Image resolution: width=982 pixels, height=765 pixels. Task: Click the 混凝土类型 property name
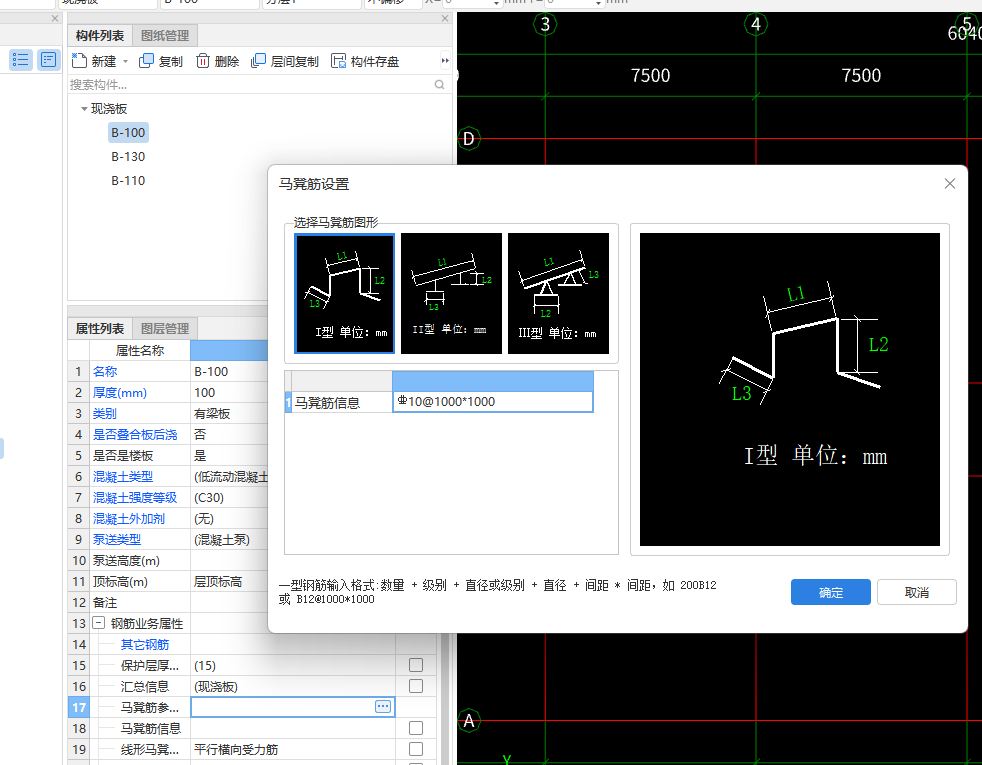tap(123, 476)
